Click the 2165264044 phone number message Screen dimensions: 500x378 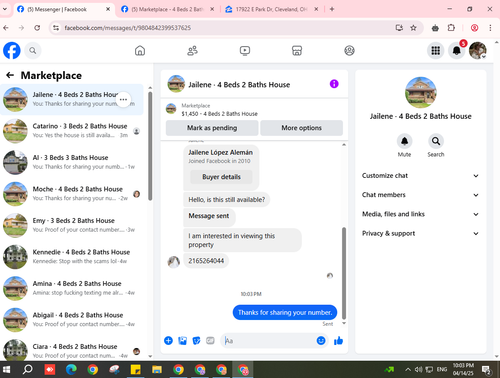[206, 261]
